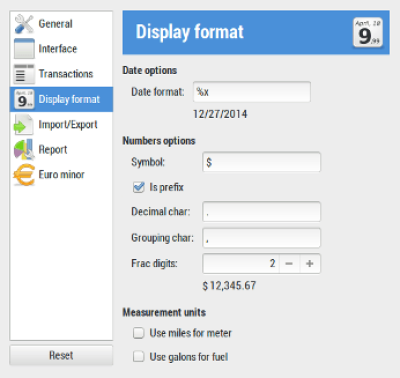Focus the Date format text field
The image size is (400, 378).
[252, 92]
